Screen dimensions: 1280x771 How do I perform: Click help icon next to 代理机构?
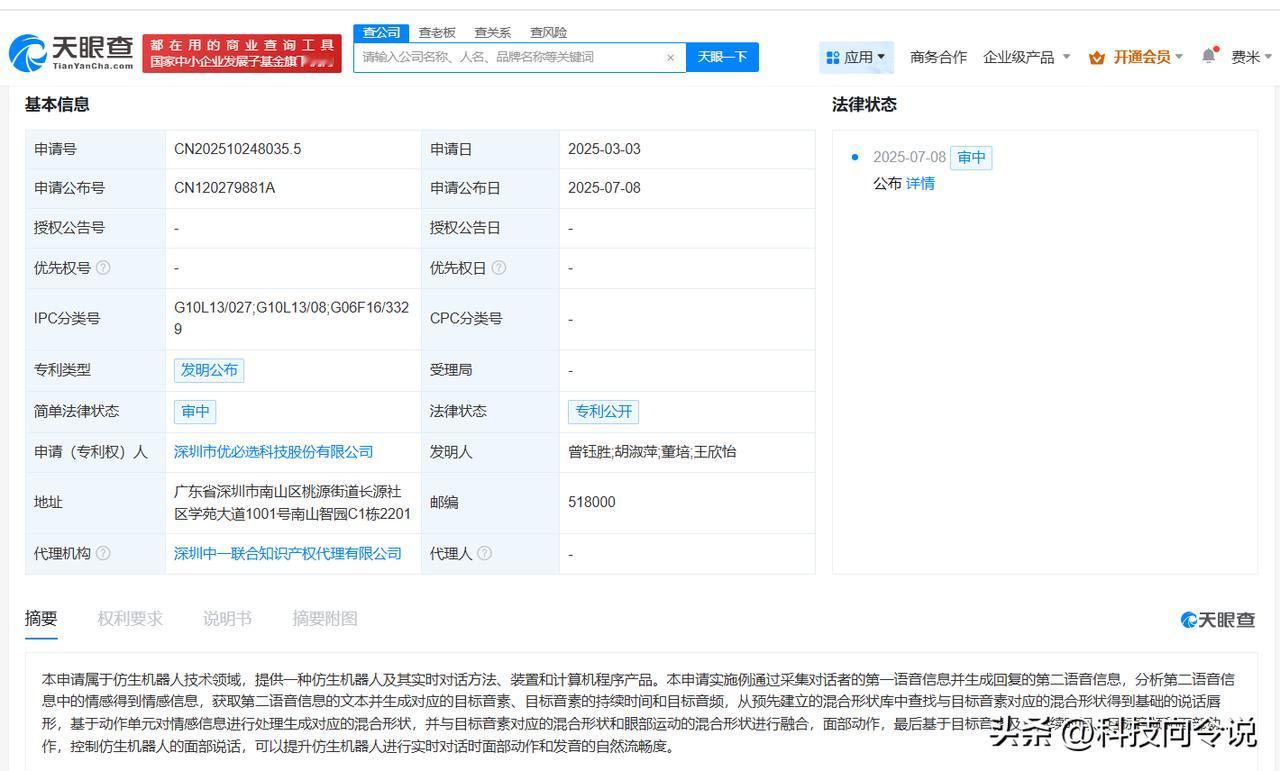click(103, 553)
